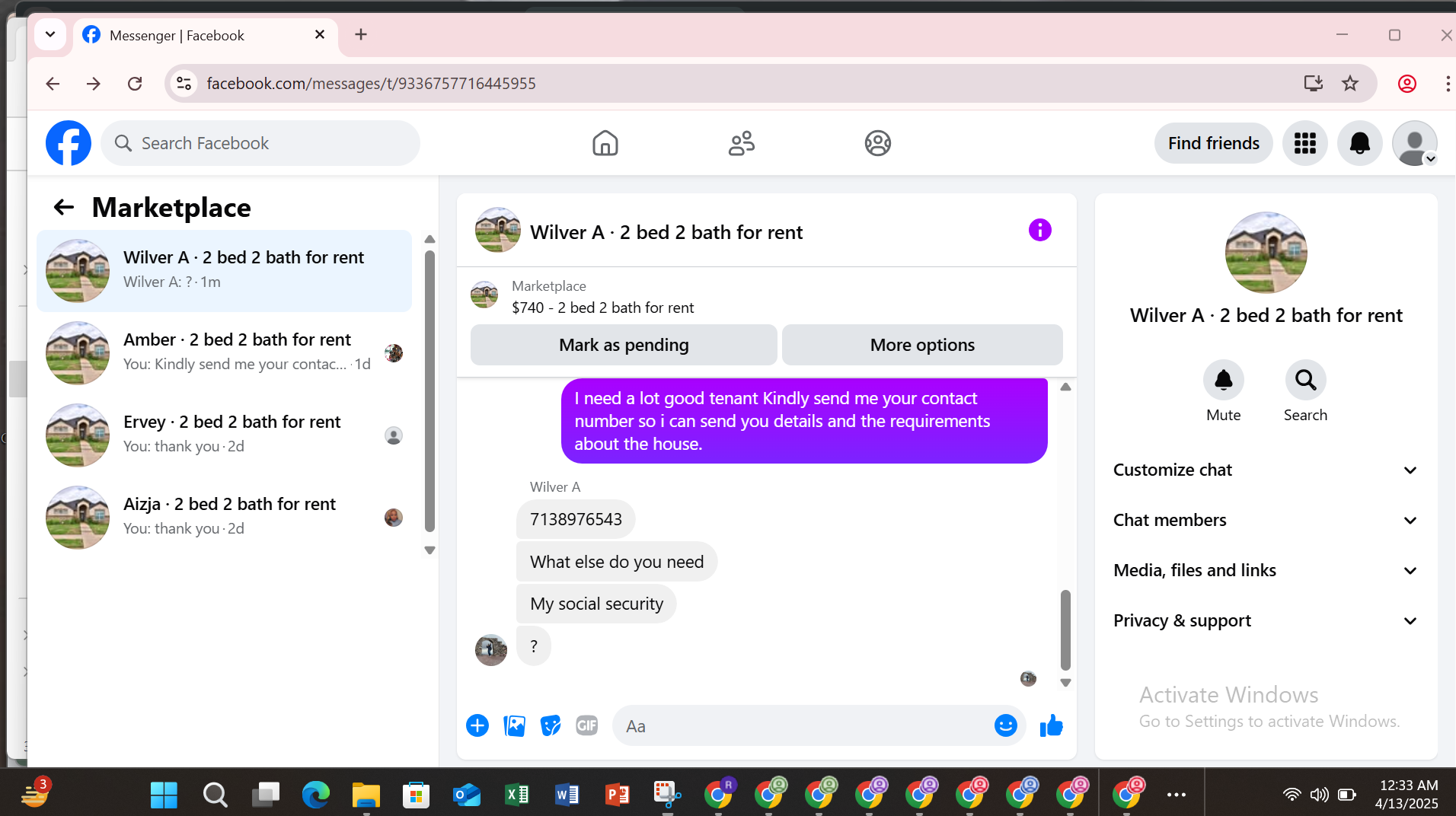Image resolution: width=1456 pixels, height=816 pixels.
Task: Search in conversation magnifier icon
Action: (x=1306, y=380)
